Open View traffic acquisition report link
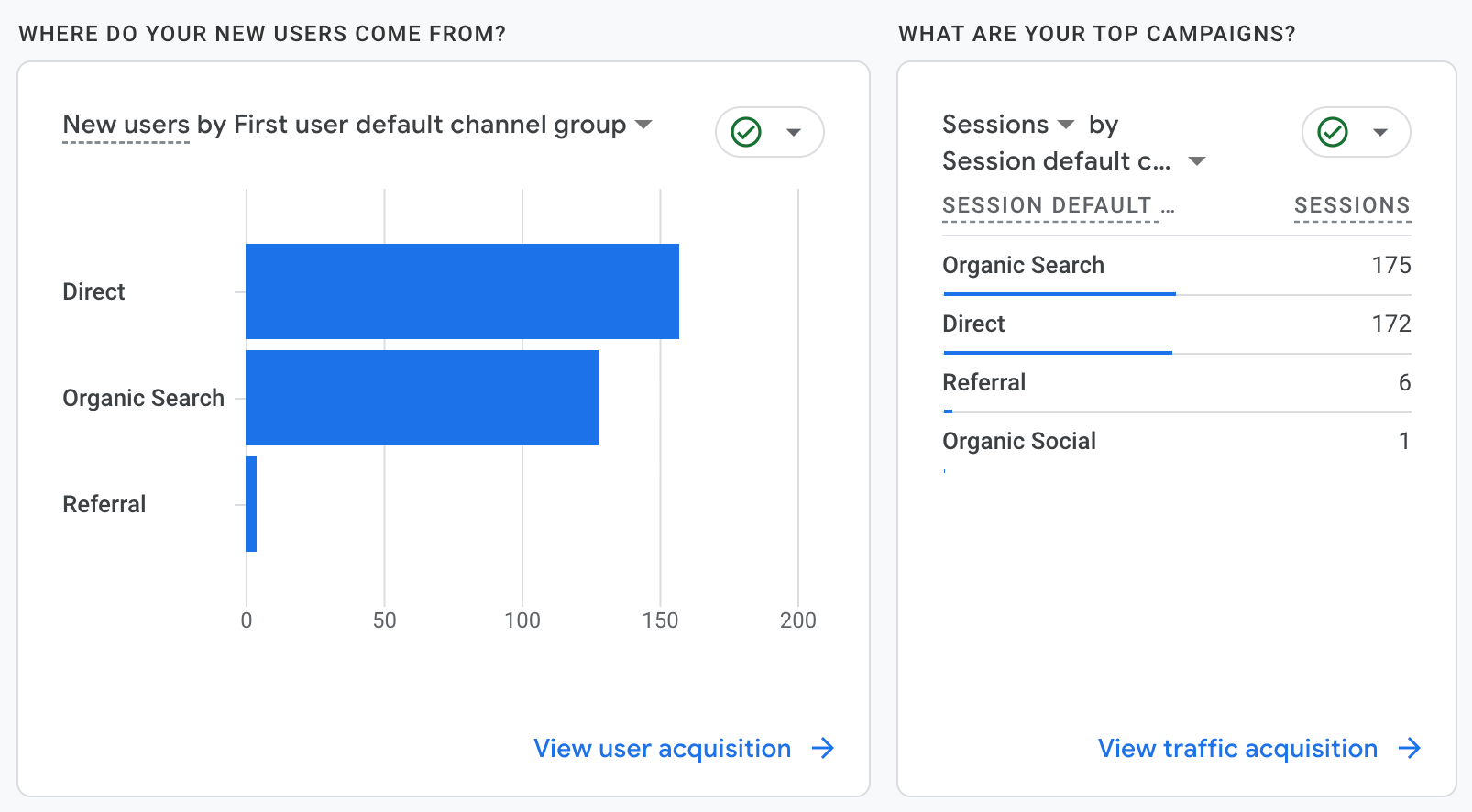This screenshot has height=812, width=1472. pyautogui.click(x=1237, y=748)
